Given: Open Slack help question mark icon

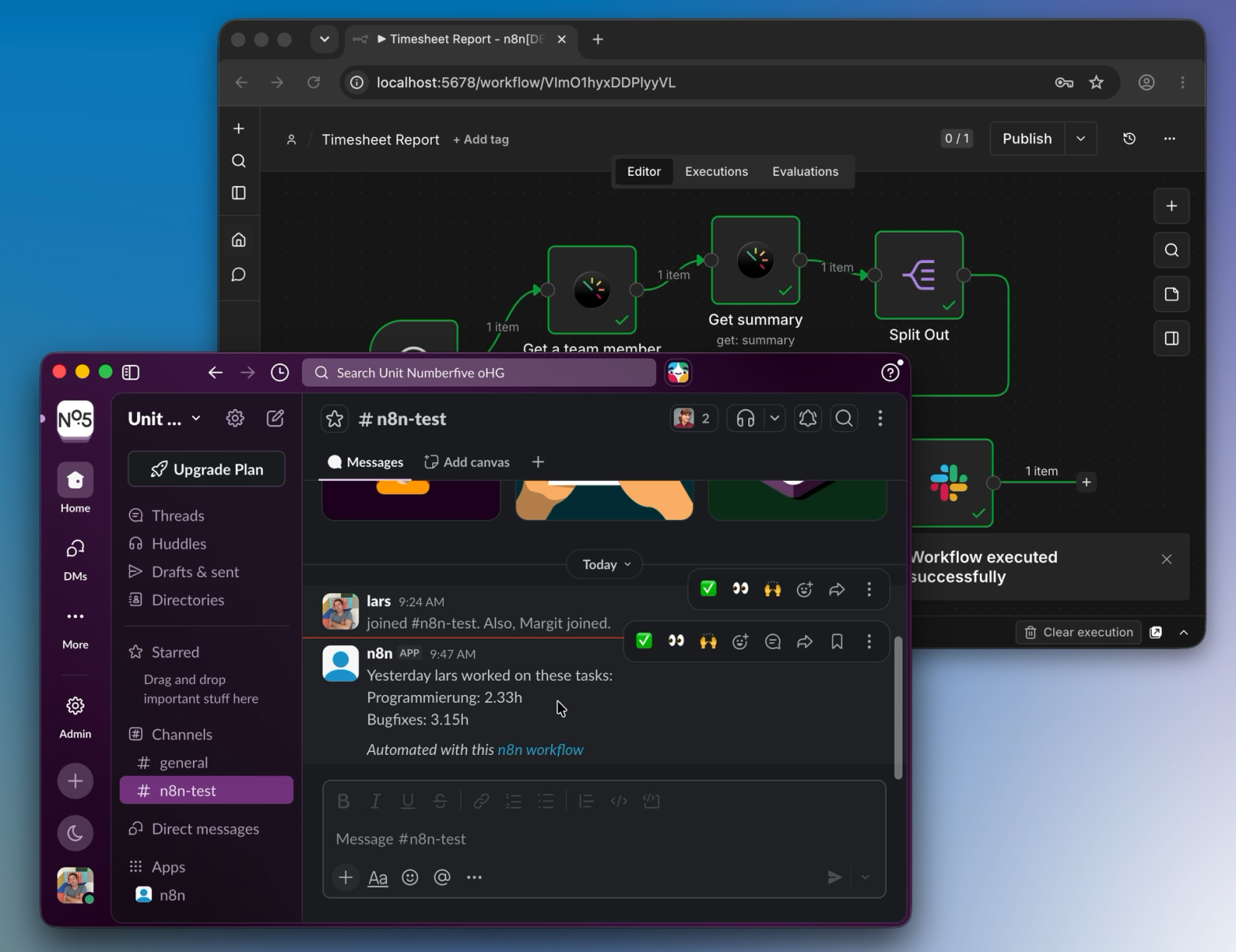Looking at the screenshot, I should click(890, 372).
